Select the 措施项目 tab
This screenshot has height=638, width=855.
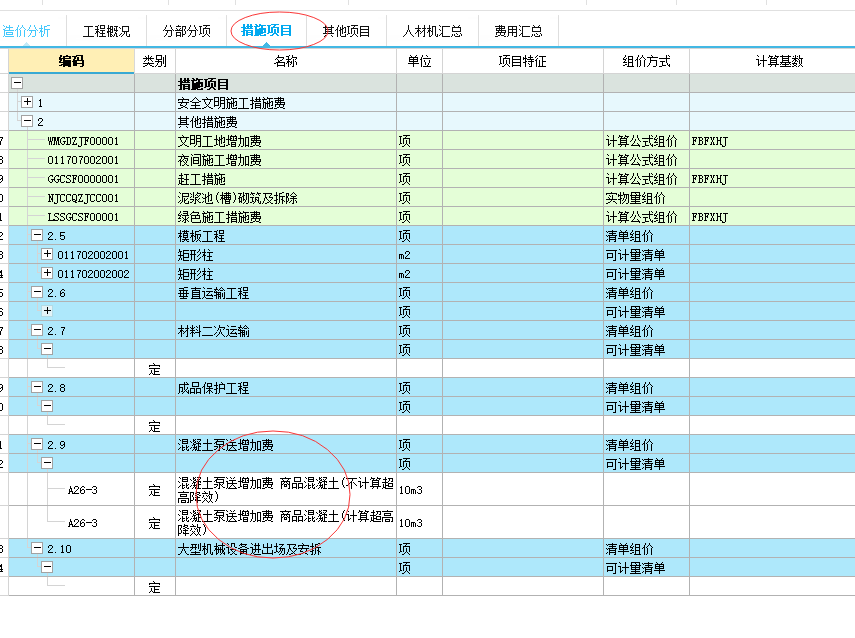click(x=267, y=31)
